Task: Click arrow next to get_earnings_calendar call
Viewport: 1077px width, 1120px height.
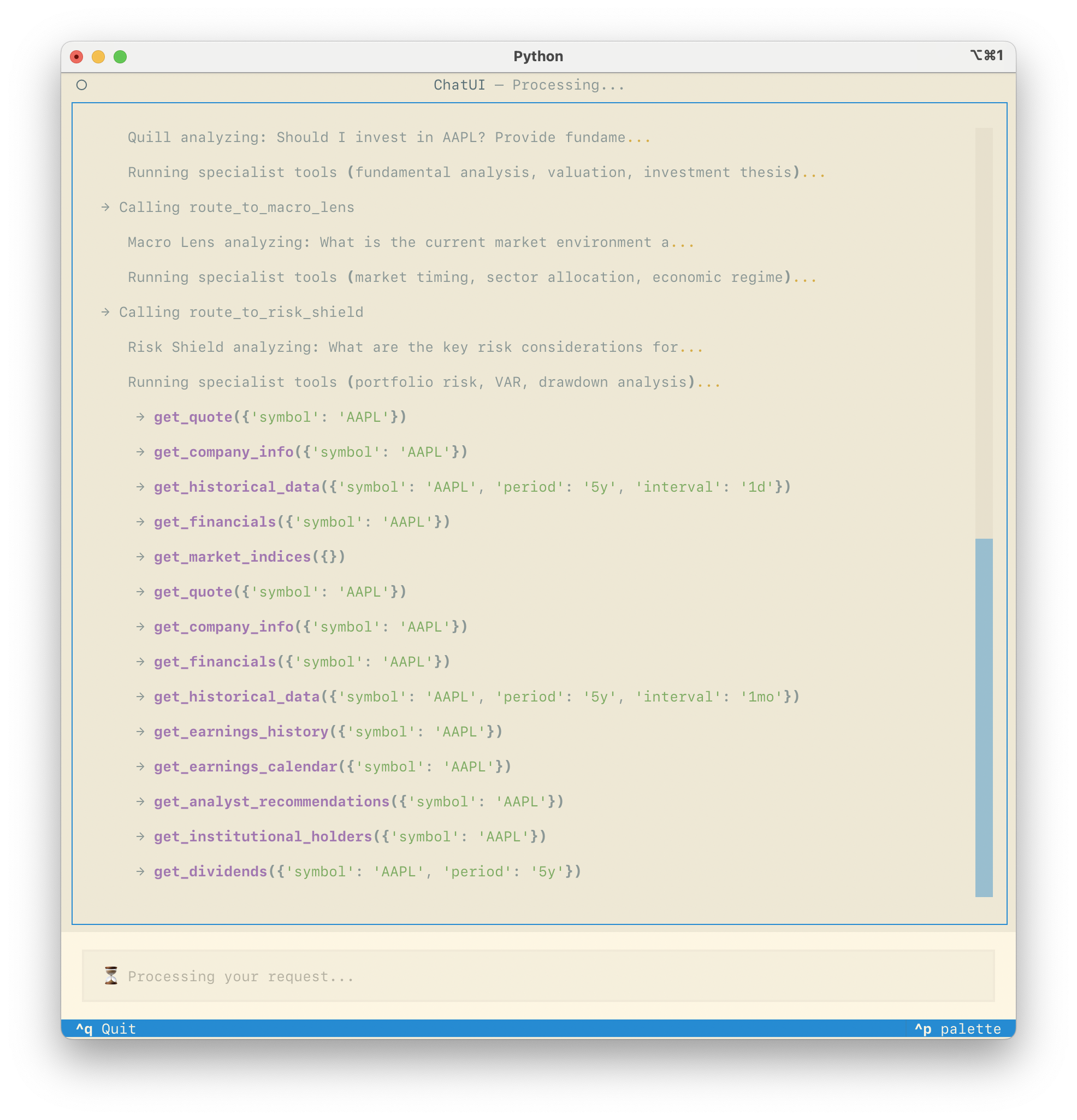Action: click(140, 767)
